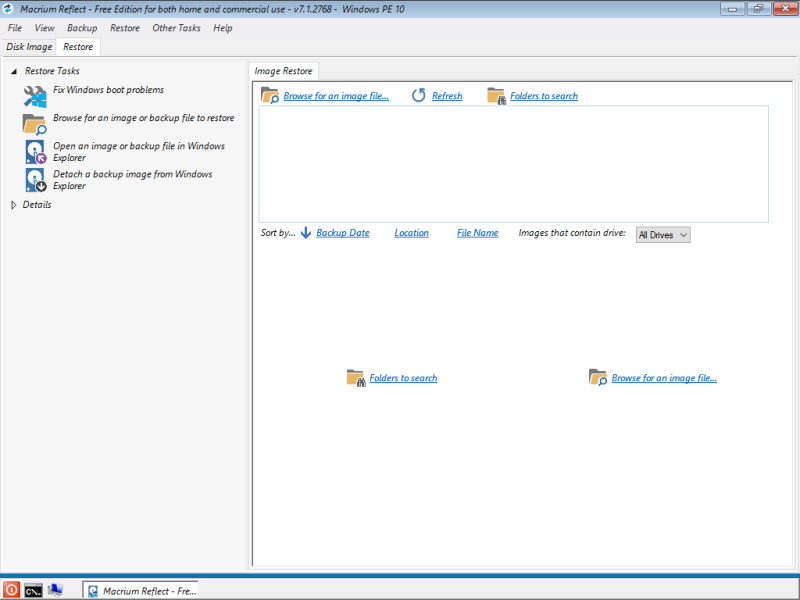Switch to the Disk Image tab
This screenshot has height=600, width=800.
pos(29,47)
